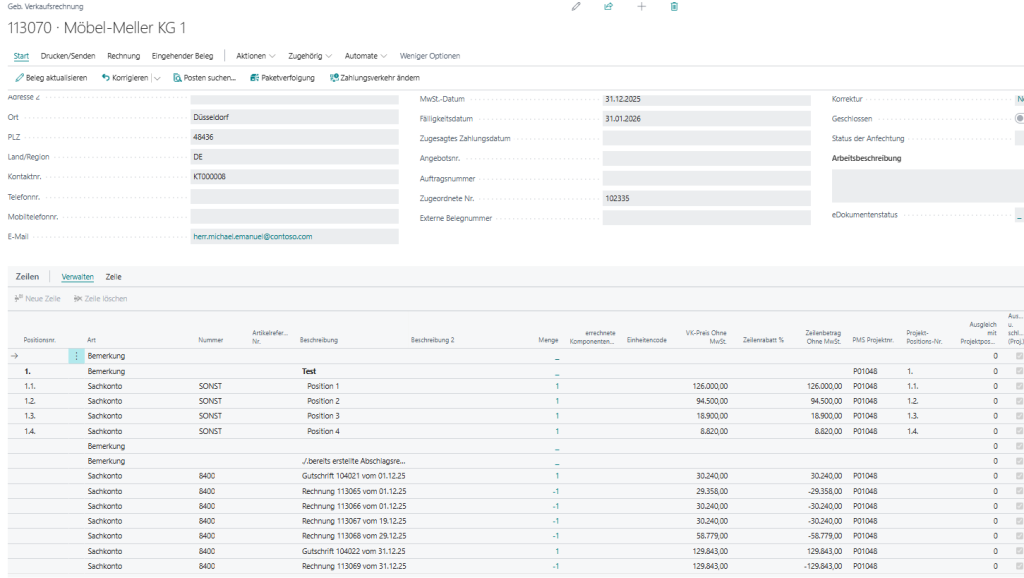
Task: Click the Land/Region field showing DE
Action: click(x=295, y=157)
